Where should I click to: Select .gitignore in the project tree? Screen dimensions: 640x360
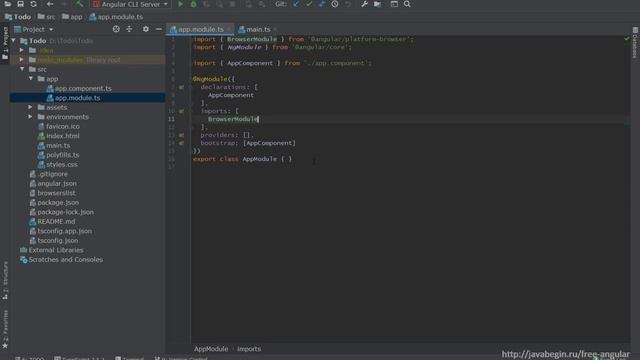point(53,174)
